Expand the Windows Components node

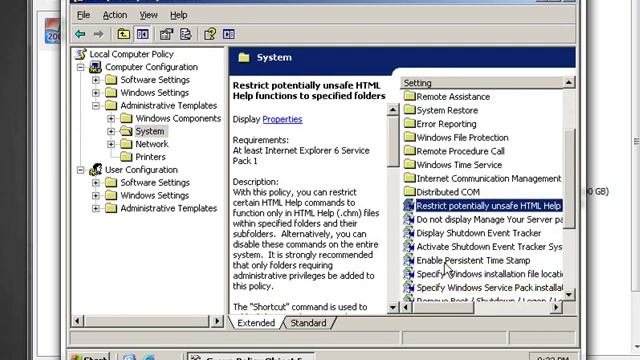coord(111,118)
